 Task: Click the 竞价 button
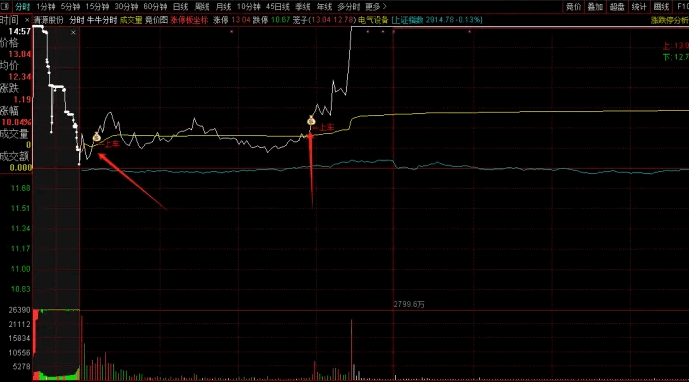pyautogui.click(x=573, y=7)
